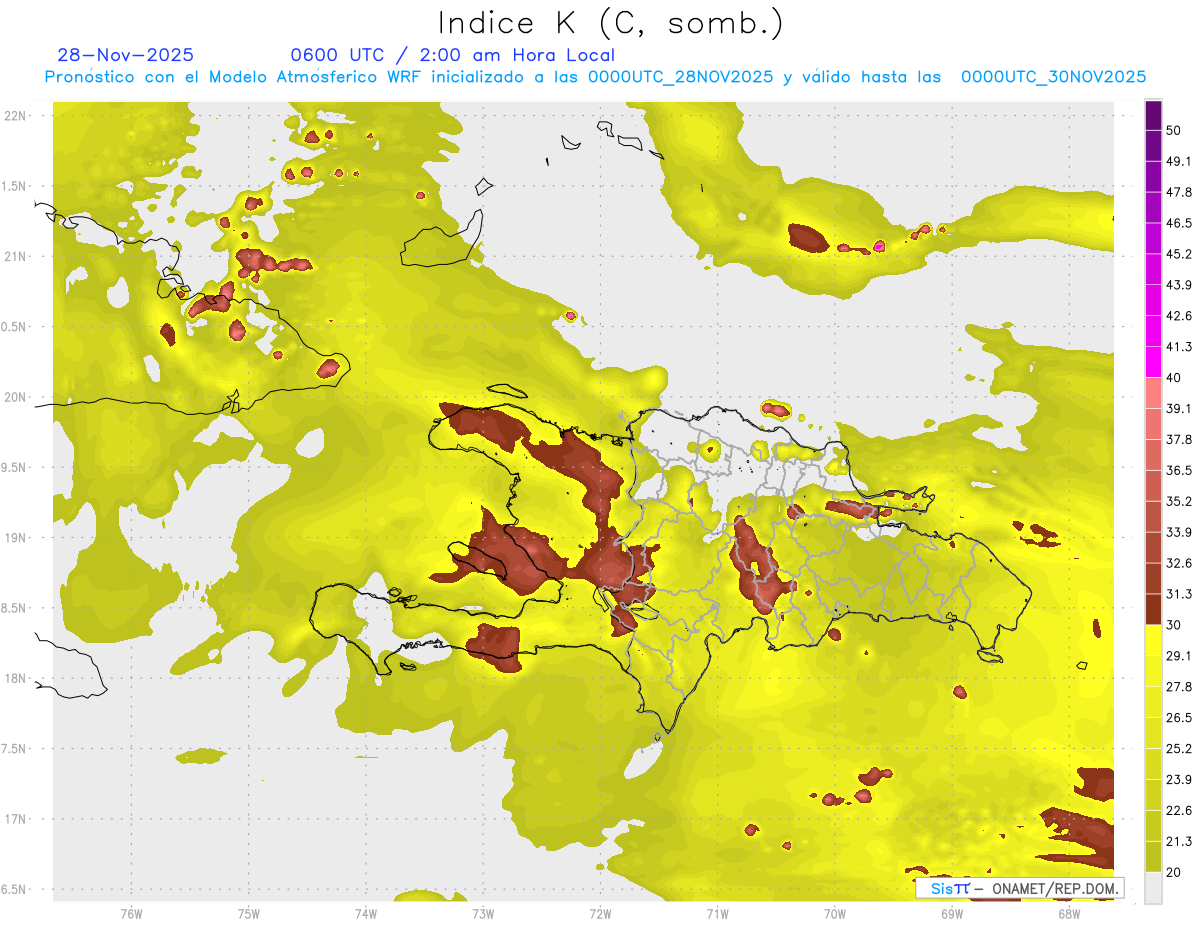The width and height of the screenshot is (1200, 927).
Task: Click the longitude axis label '74W'
Action: pos(366,914)
